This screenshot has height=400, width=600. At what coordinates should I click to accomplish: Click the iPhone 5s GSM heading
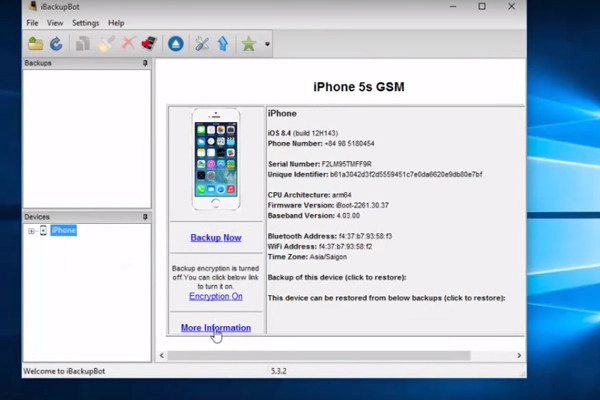click(359, 87)
